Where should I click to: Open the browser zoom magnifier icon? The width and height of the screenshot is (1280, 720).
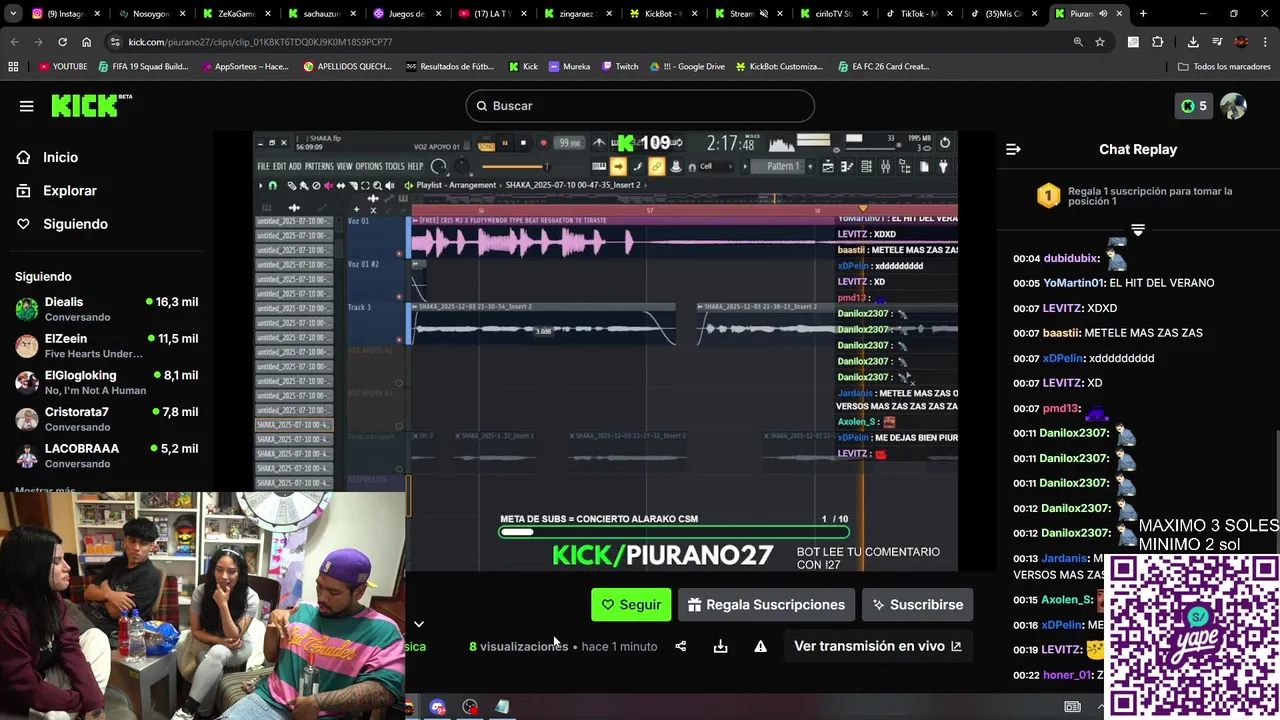[x=1077, y=42]
